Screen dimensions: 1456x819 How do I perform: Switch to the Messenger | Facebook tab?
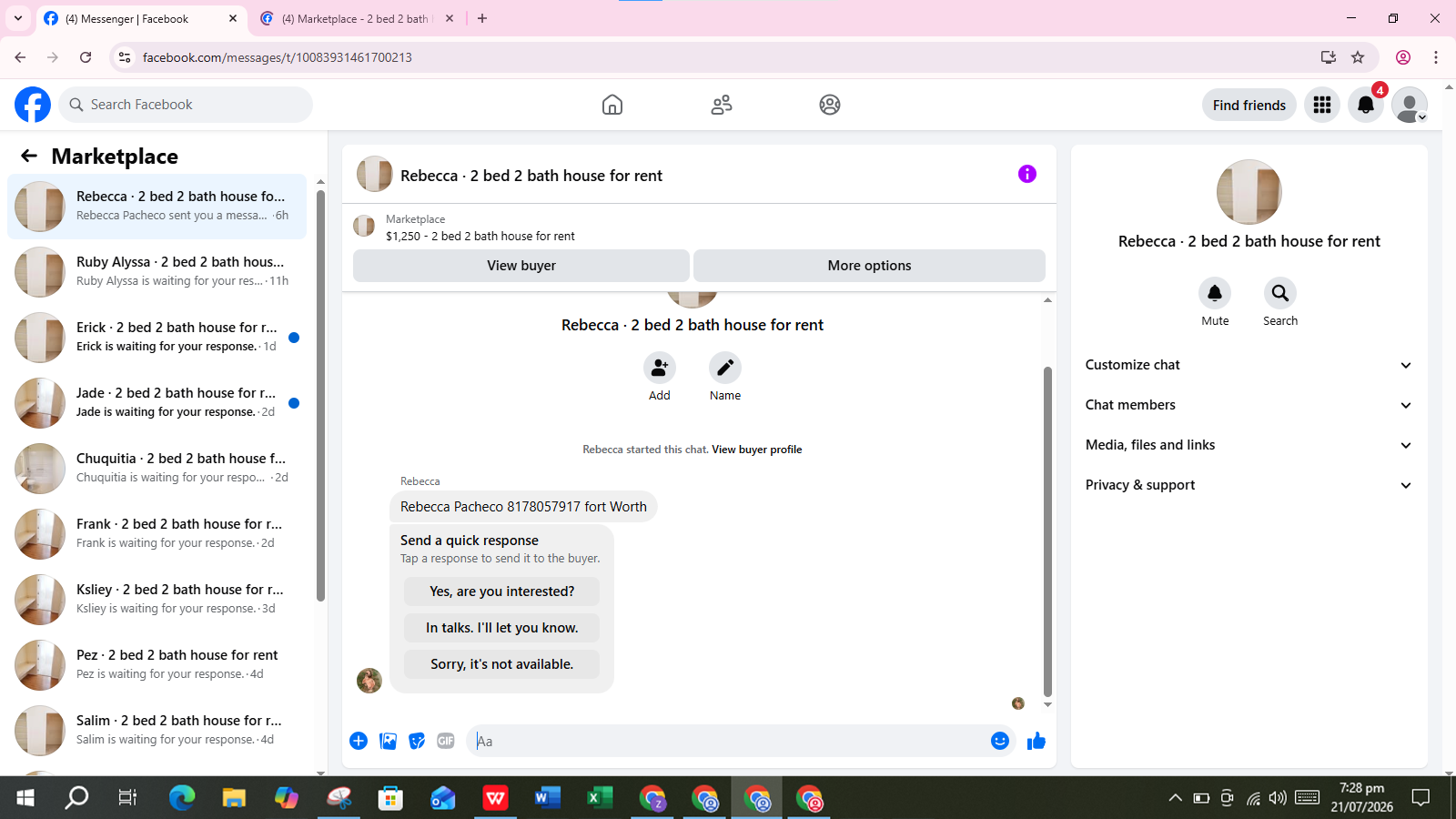[x=141, y=18]
